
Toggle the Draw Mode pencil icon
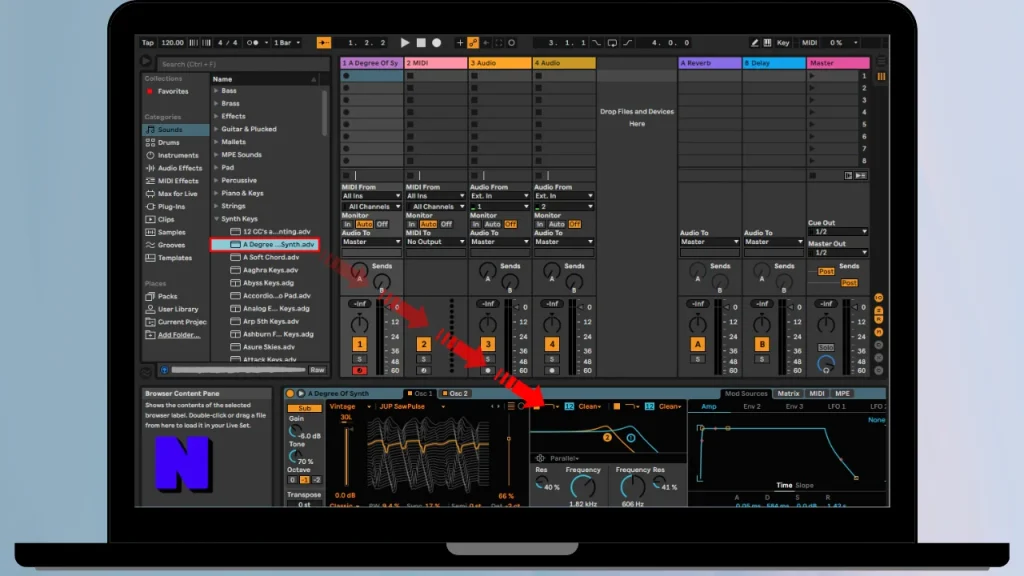click(x=754, y=42)
